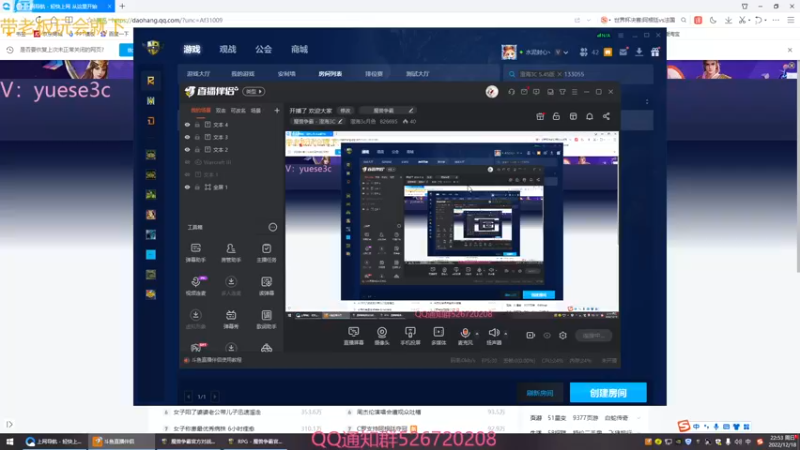The image size is (800, 450).
Task: Click the streamer avatar in 直播伴侣 titlebar
Action: pos(492,92)
